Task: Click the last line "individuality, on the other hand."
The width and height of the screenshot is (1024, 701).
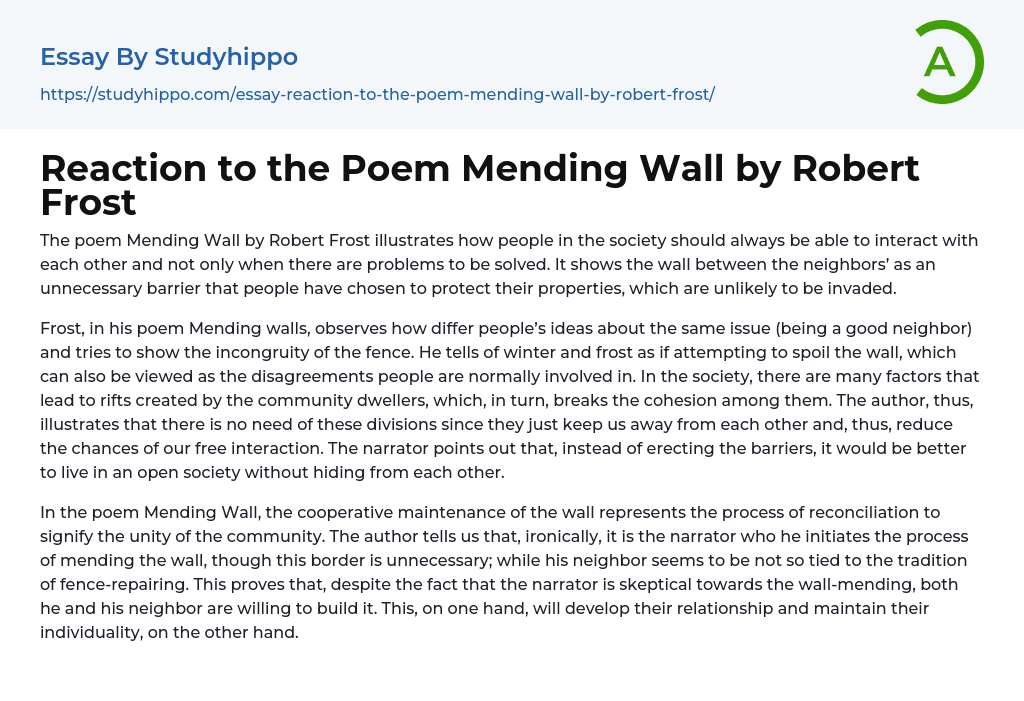Action: 170,632
